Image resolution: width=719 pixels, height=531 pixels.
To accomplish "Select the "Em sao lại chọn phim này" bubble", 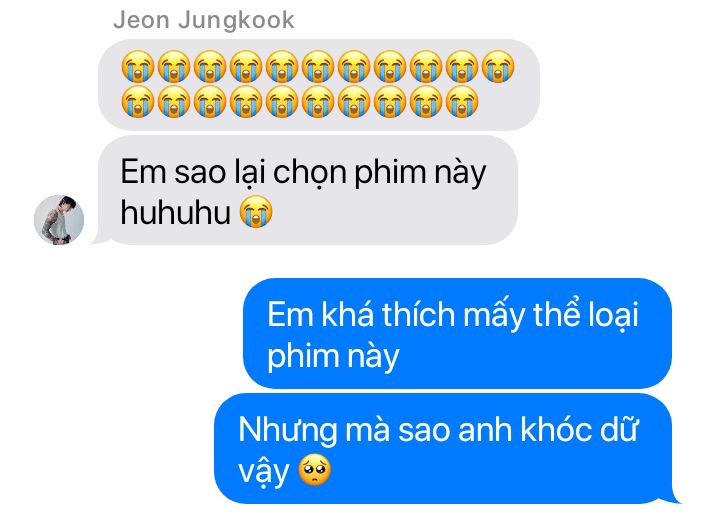I will (305, 190).
